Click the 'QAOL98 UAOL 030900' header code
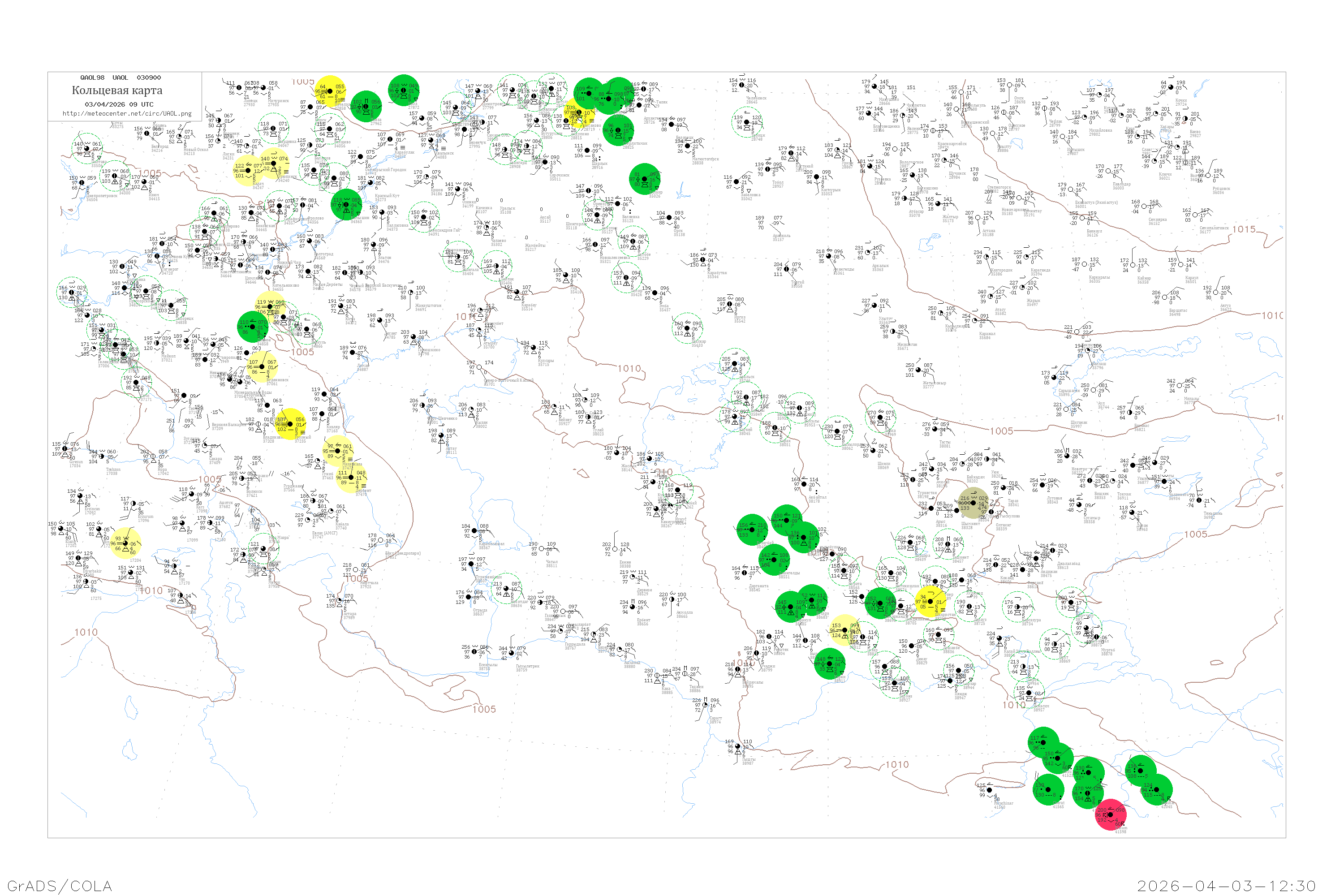The image size is (1344, 896). tap(120, 78)
